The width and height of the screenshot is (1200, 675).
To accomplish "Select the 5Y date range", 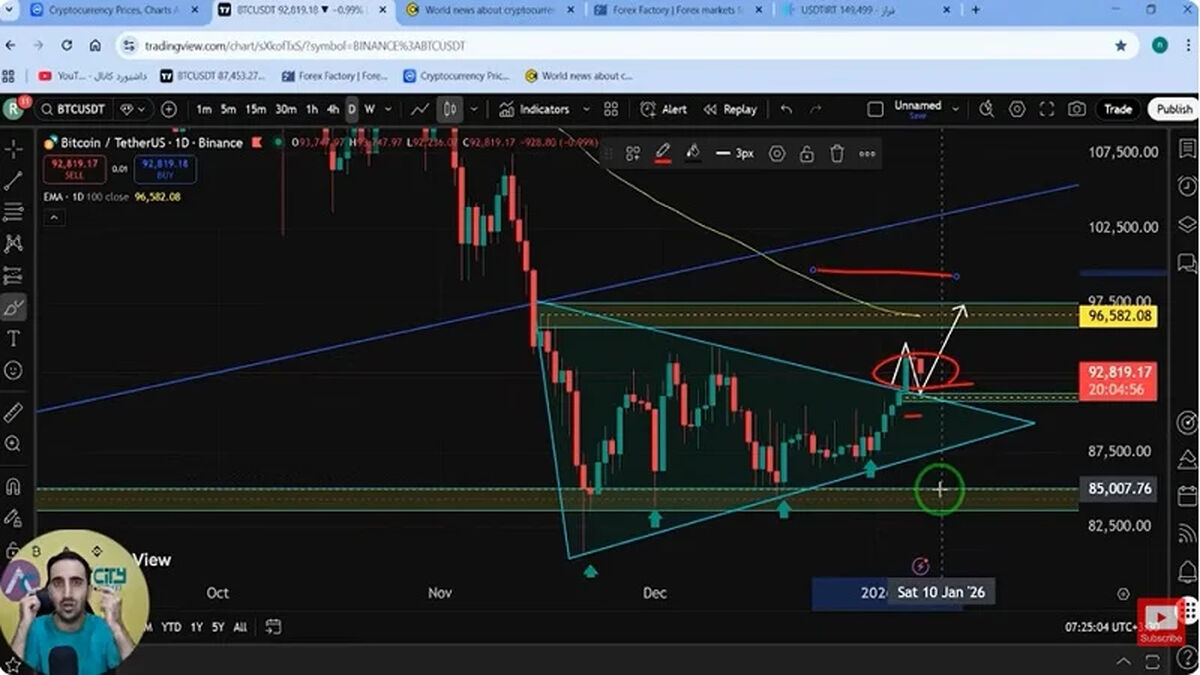I will tap(217, 627).
